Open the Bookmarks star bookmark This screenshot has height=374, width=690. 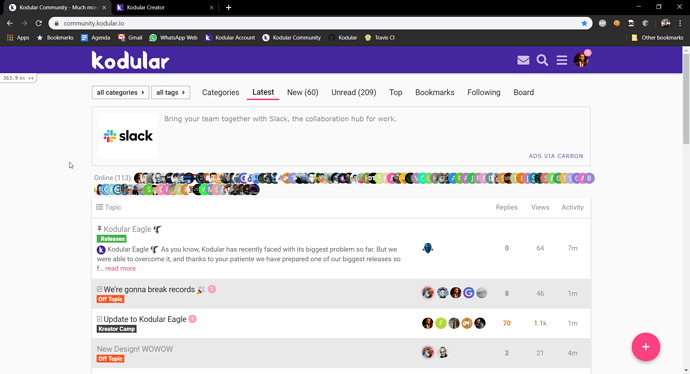55,38
